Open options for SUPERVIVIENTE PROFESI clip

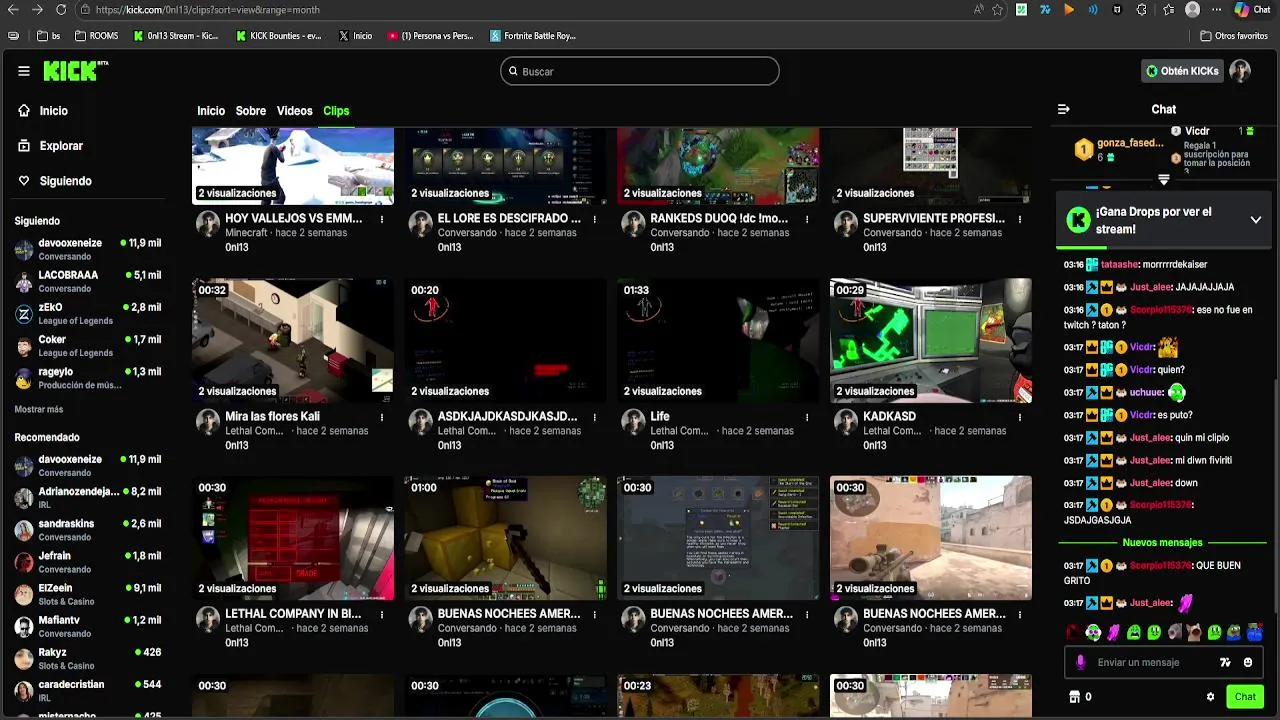(1020, 219)
